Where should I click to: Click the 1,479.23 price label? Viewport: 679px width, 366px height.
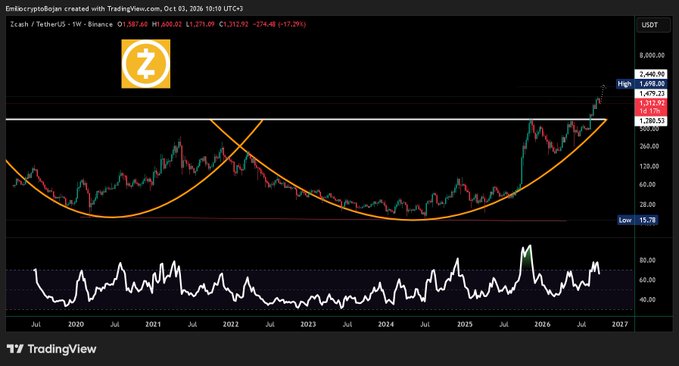651,94
